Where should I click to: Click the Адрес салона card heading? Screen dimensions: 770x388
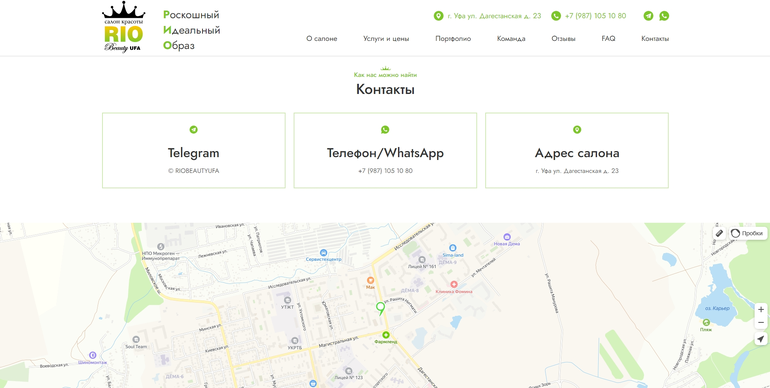pos(577,153)
